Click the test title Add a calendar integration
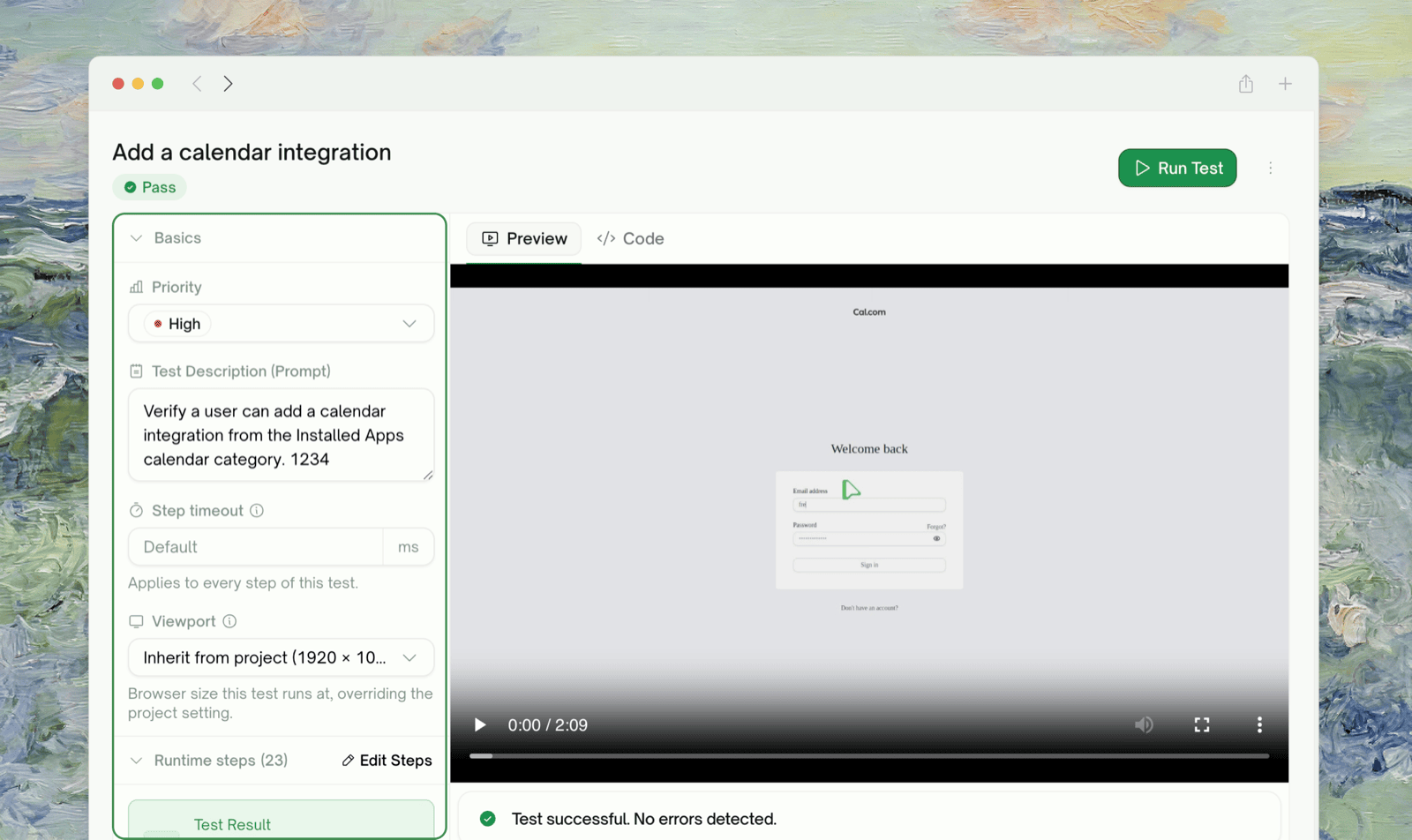Image resolution: width=1412 pixels, height=840 pixels. pyautogui.click(x=252, y=153)
